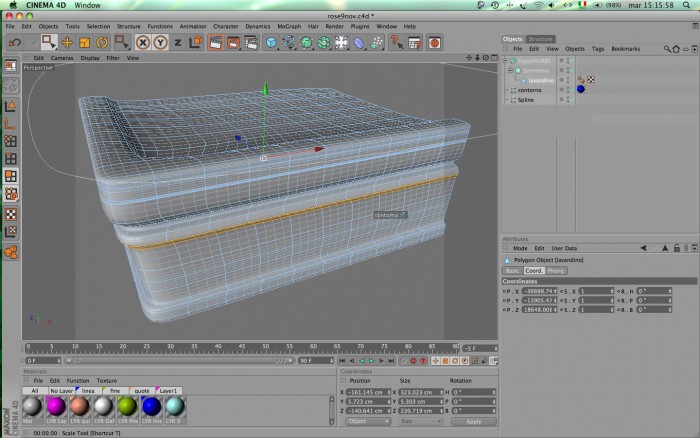700x438 pixels.
Task: Add a Cube primitive object
Action: click(271, 43)
